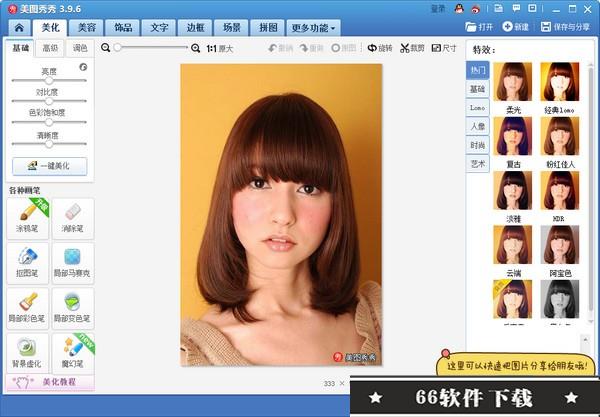Click the 打开 open file button
600x417 pixels.
point(479,27)
